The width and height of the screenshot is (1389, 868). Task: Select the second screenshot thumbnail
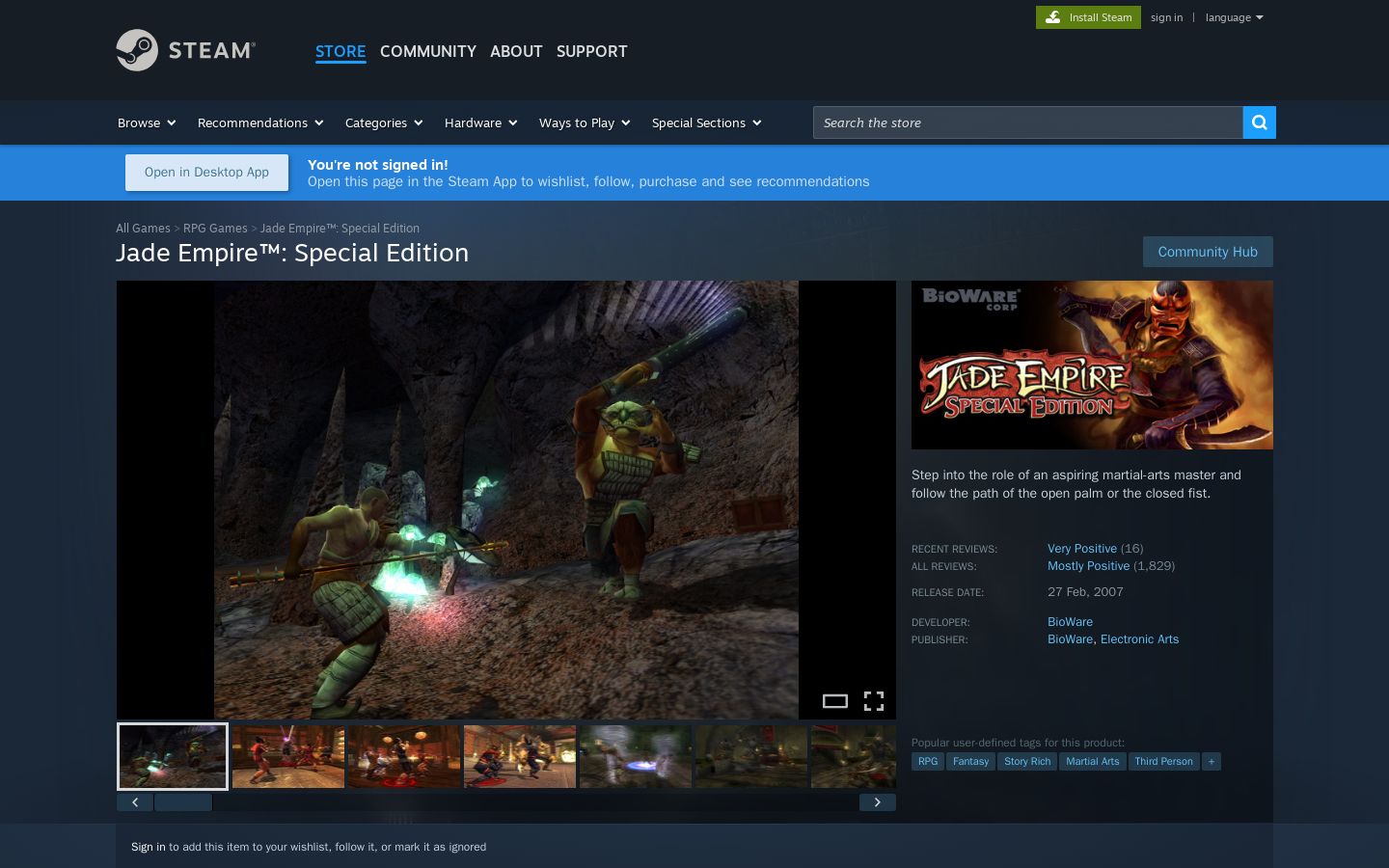(x=288, y=757)
